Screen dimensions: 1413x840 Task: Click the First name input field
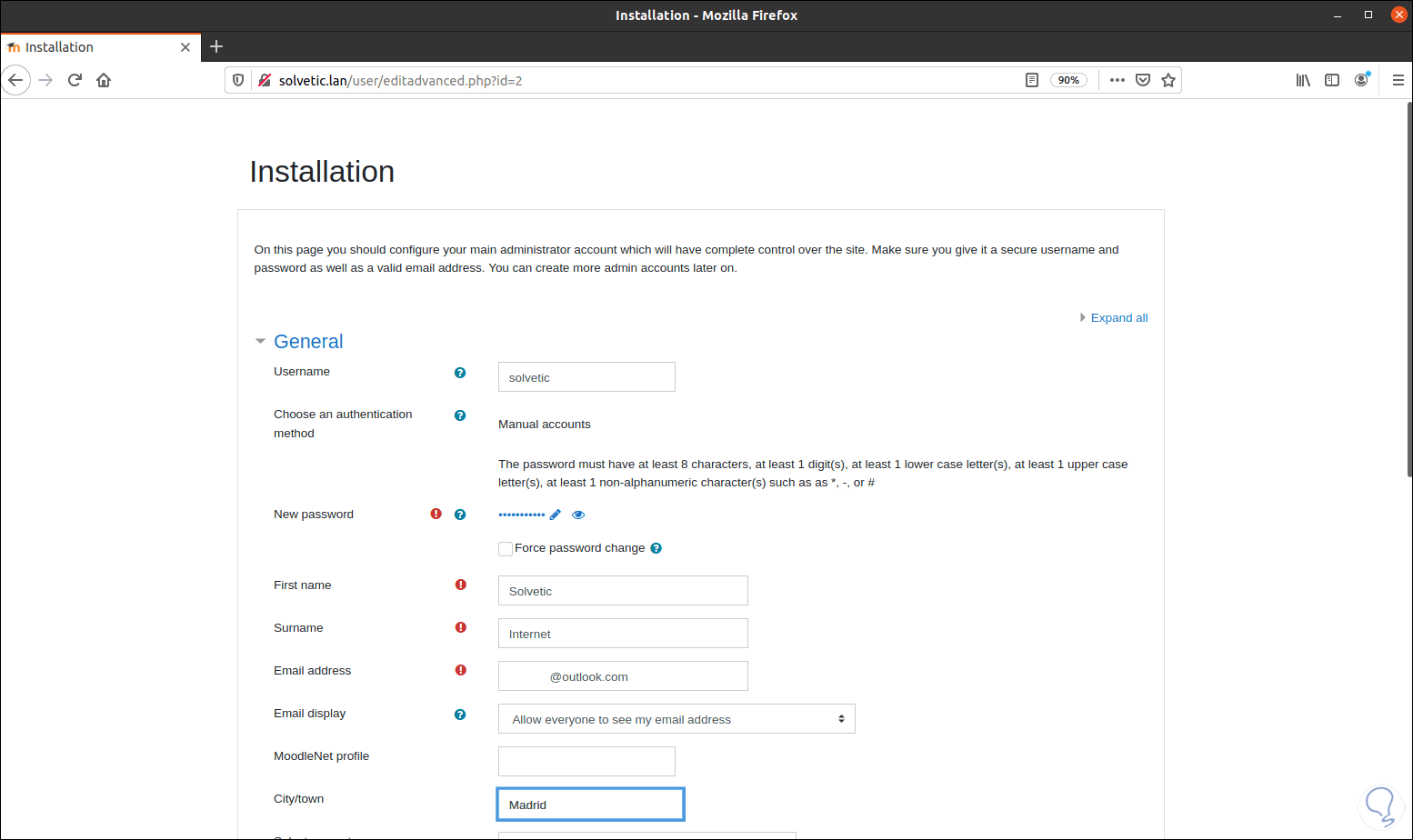pyautogui.click(x=623, y=591)
